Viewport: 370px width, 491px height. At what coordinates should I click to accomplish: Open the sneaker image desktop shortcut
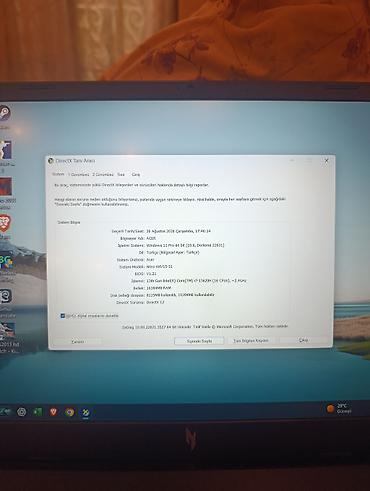click(x=7, y=330)
